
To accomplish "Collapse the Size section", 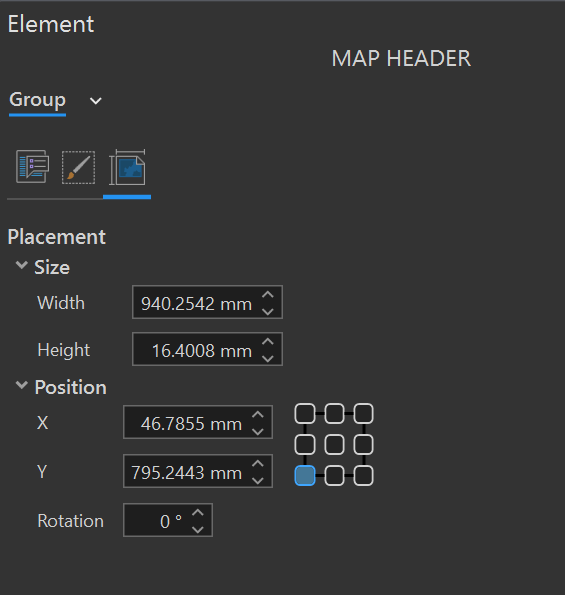I will pos(22,265).
